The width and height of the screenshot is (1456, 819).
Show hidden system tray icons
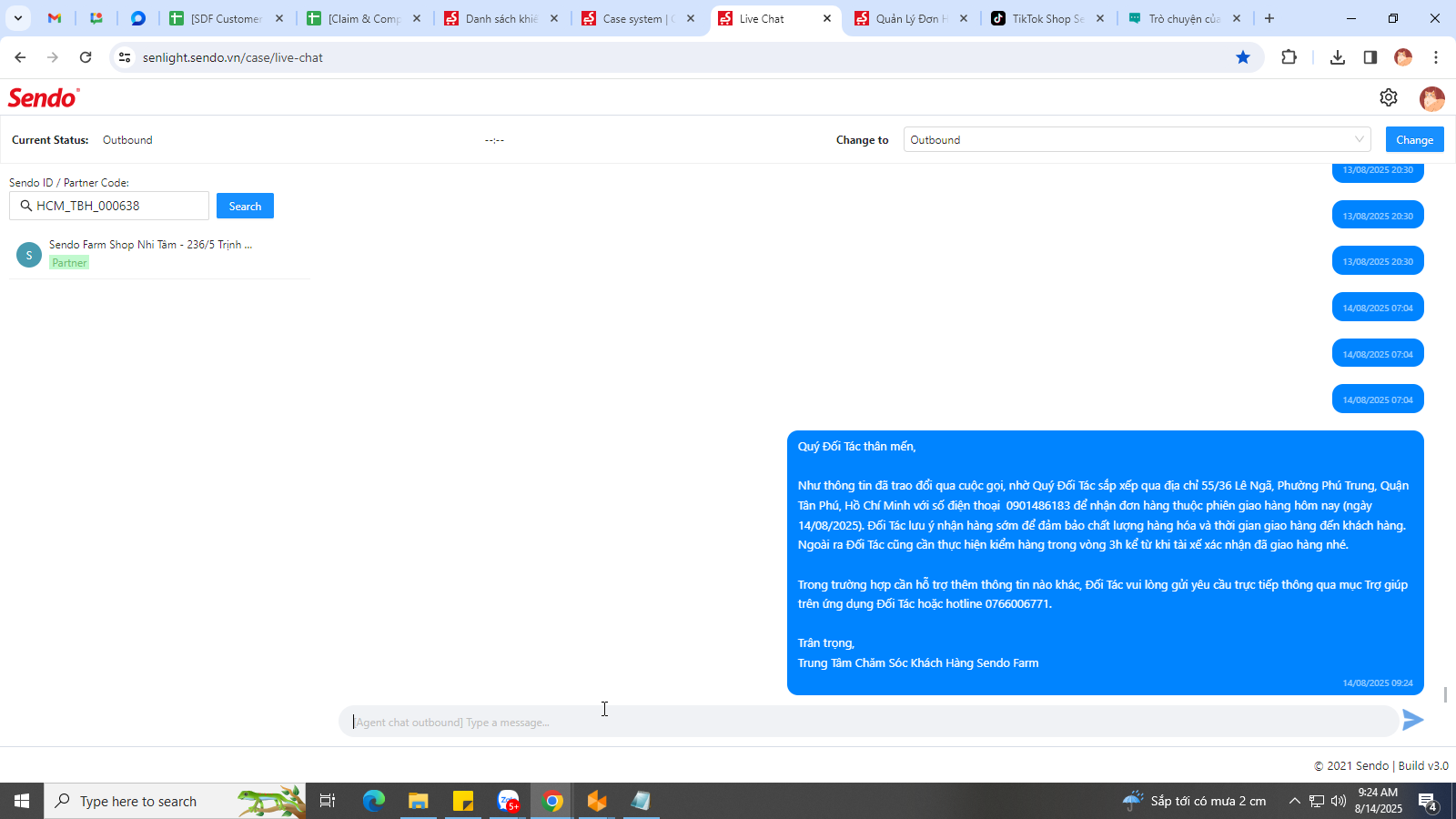1294,801
